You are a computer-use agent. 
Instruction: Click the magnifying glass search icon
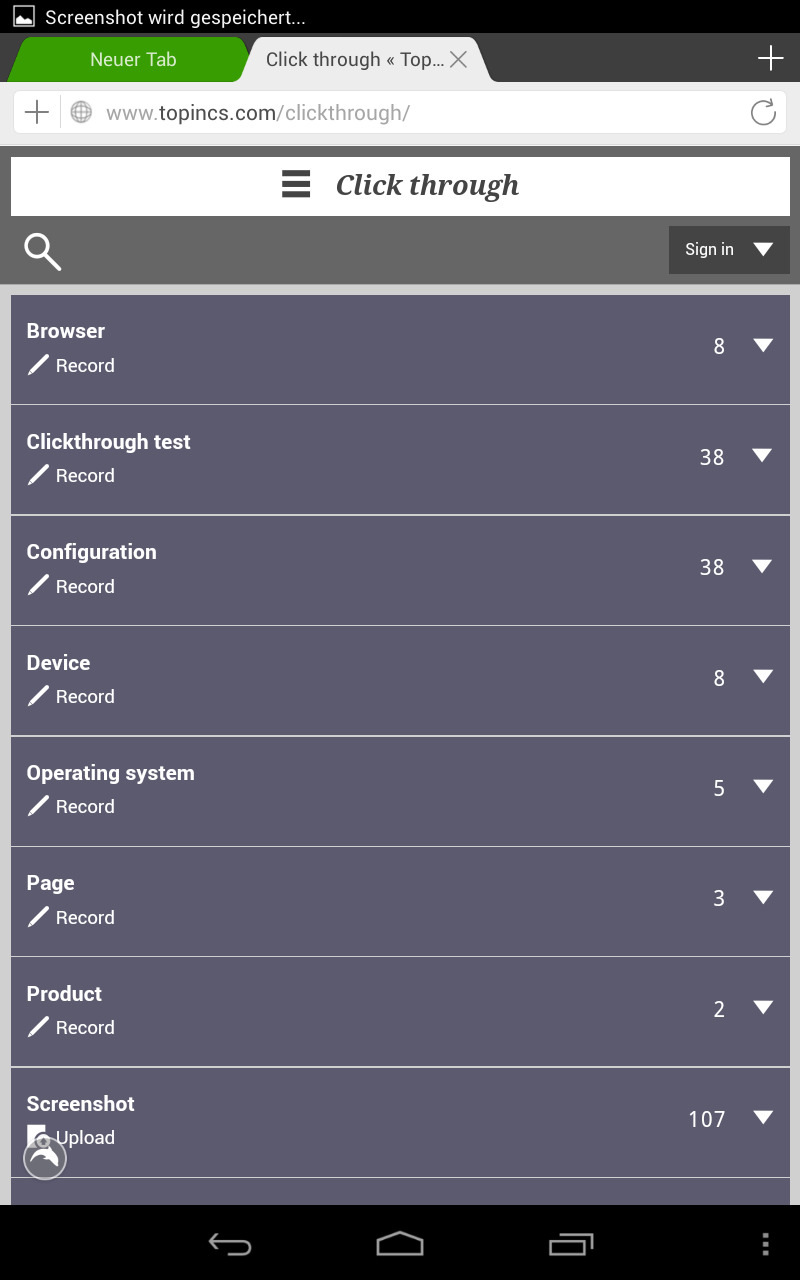coord(43,252)
